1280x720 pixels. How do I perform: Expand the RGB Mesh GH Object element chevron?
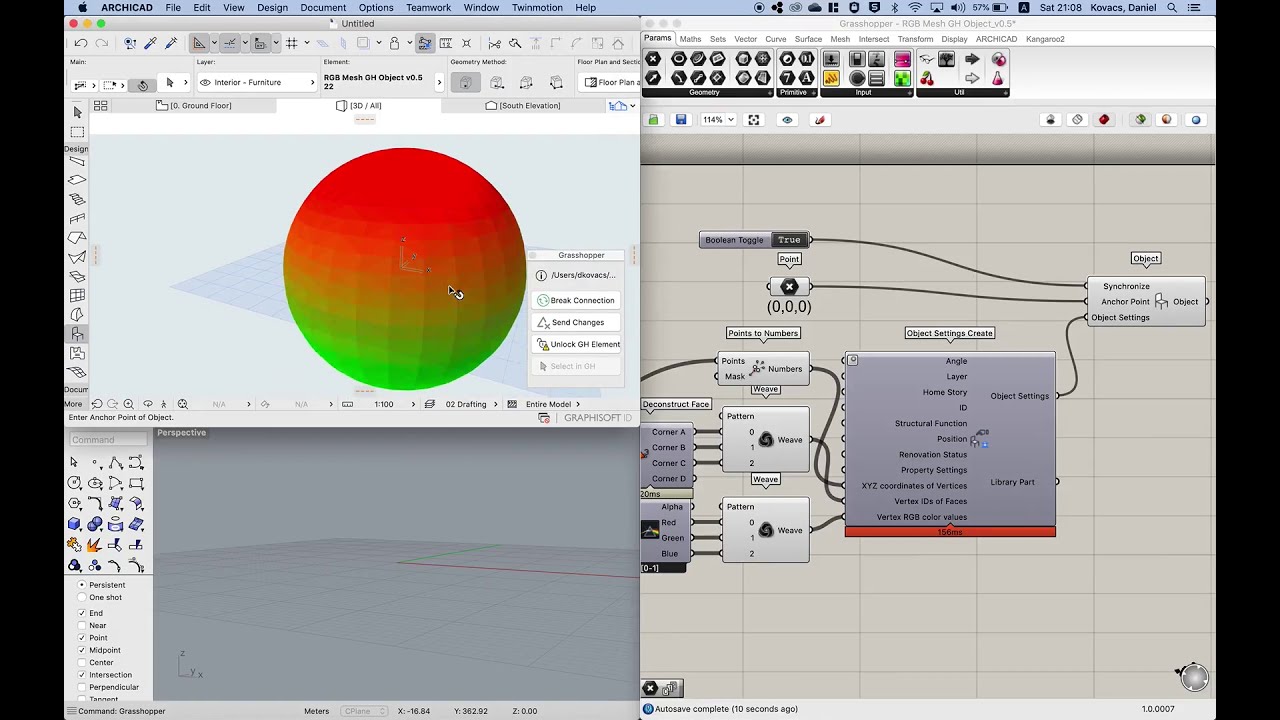(439, 83)
